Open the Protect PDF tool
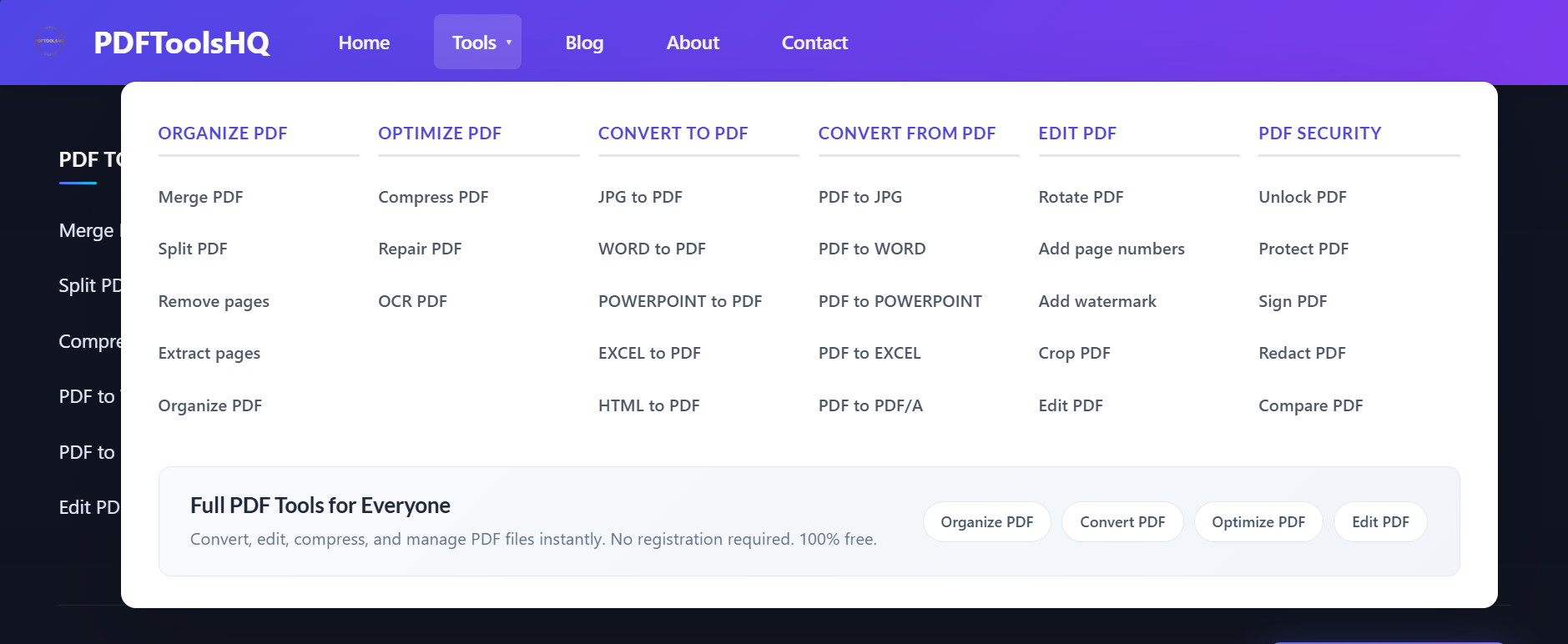1568x644 pixels. point(1303,249)
